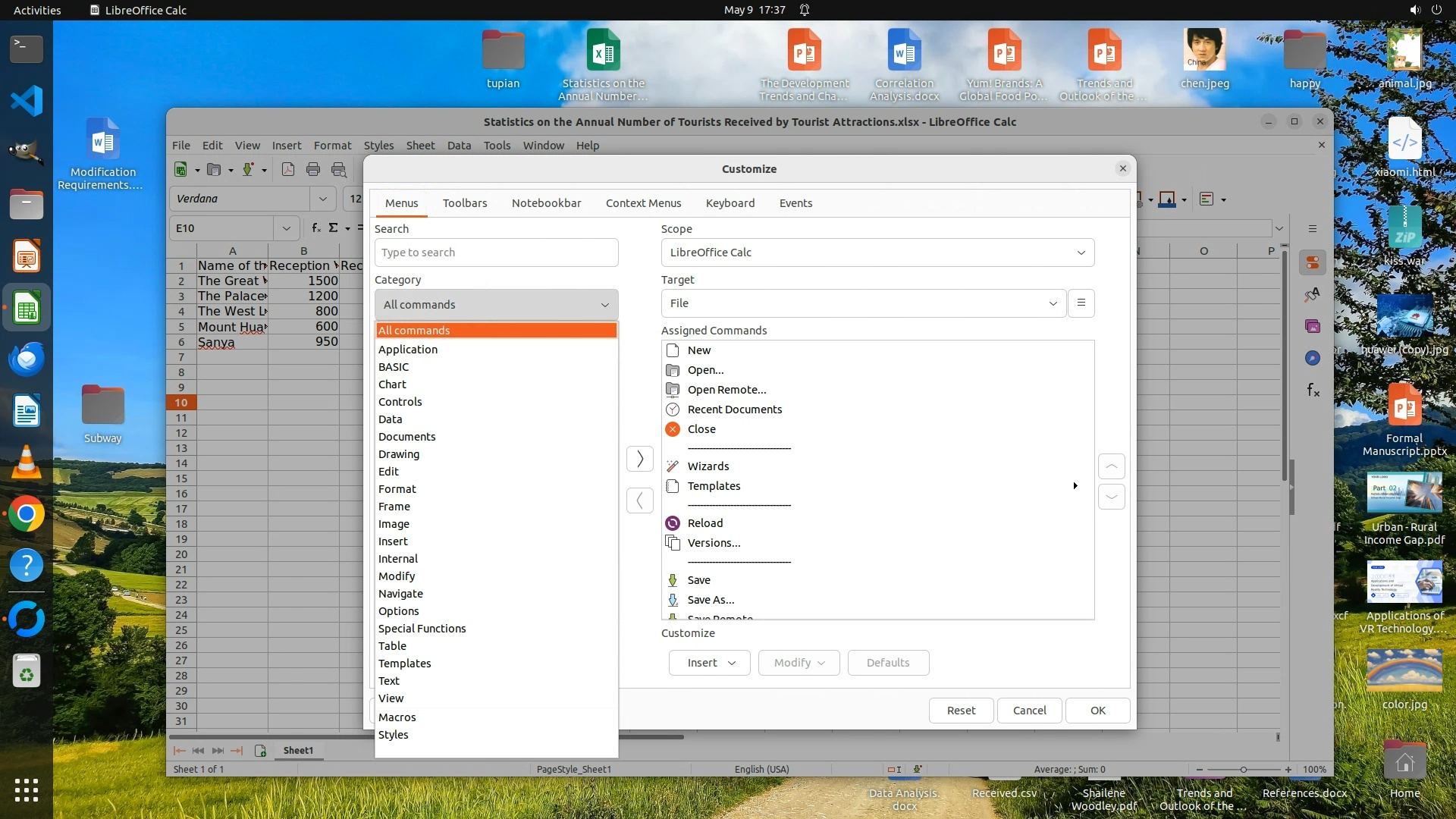The width and height of the screenshot is (1456, 819).
Task: Click the Move Up arrow button
Action: tap(1111, 466)
